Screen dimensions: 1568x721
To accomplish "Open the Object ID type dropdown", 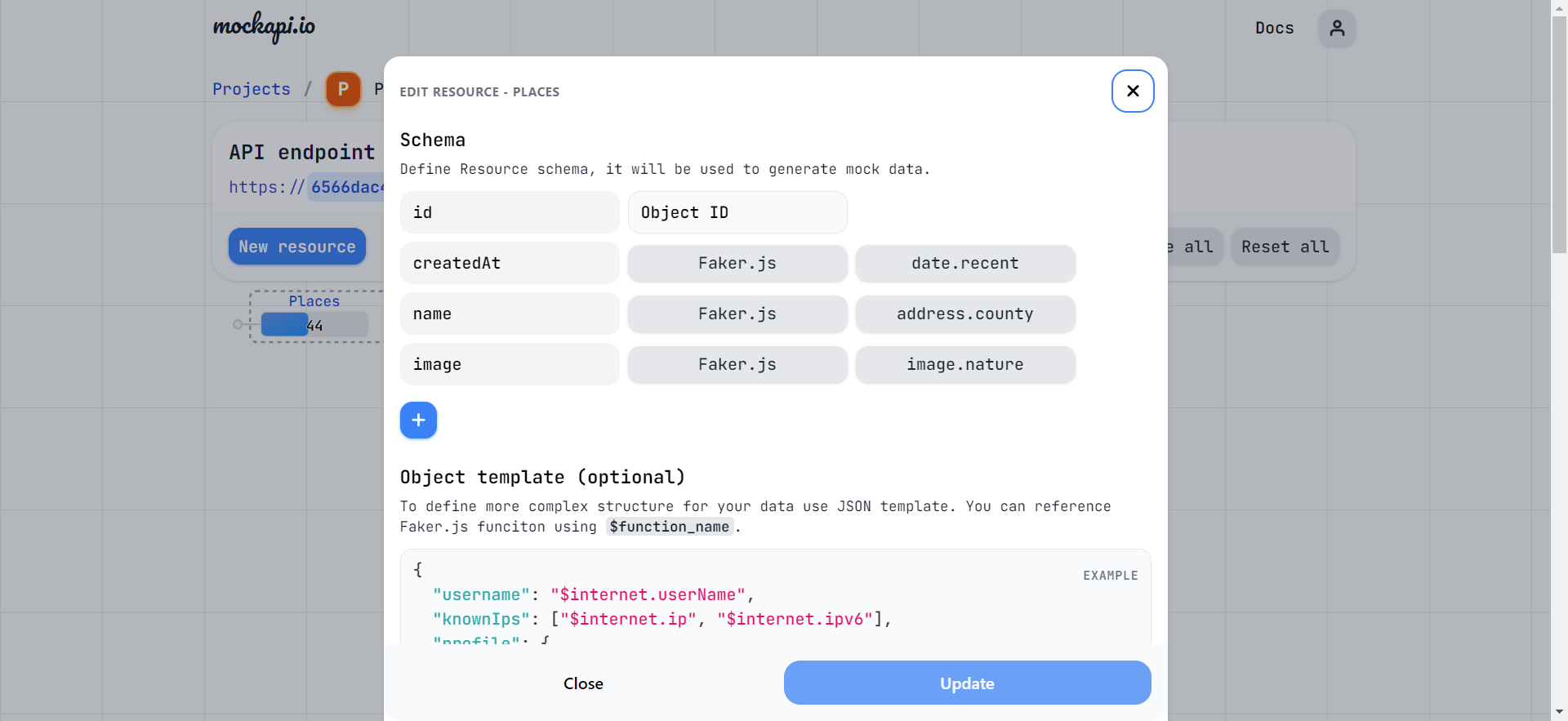I will pos(737,212).
